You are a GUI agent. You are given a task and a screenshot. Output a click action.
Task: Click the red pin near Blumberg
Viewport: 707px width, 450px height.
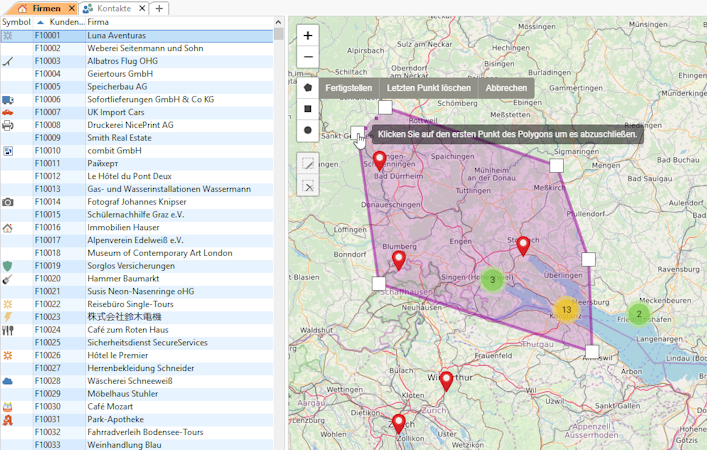pyautogui.click(x=399, y=261)
